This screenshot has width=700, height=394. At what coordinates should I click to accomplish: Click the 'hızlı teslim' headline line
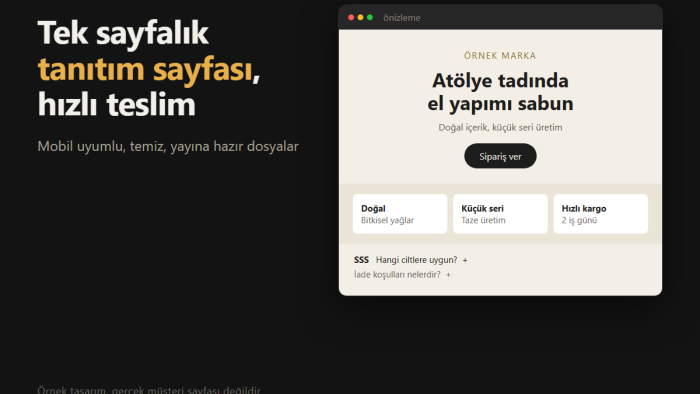point(117,104)
